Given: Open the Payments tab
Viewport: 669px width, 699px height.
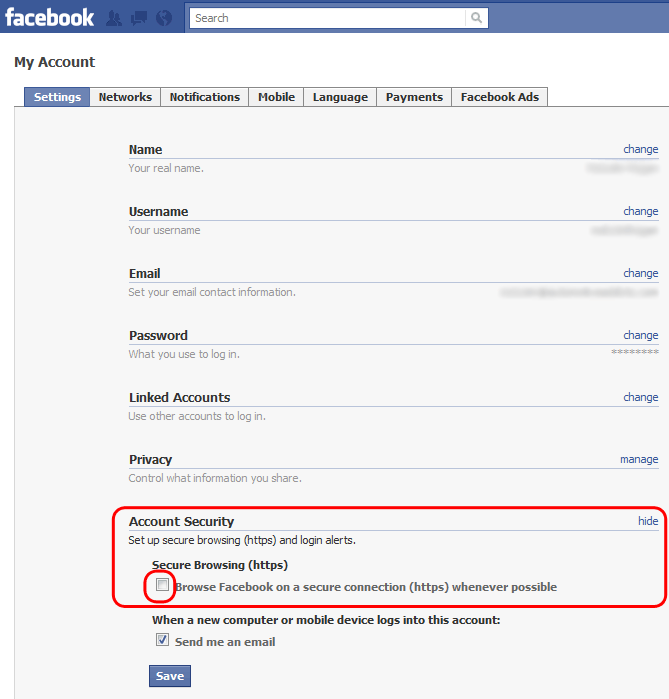Looking at the screenshot, I should pyautogui.click(x=414, y=97).
